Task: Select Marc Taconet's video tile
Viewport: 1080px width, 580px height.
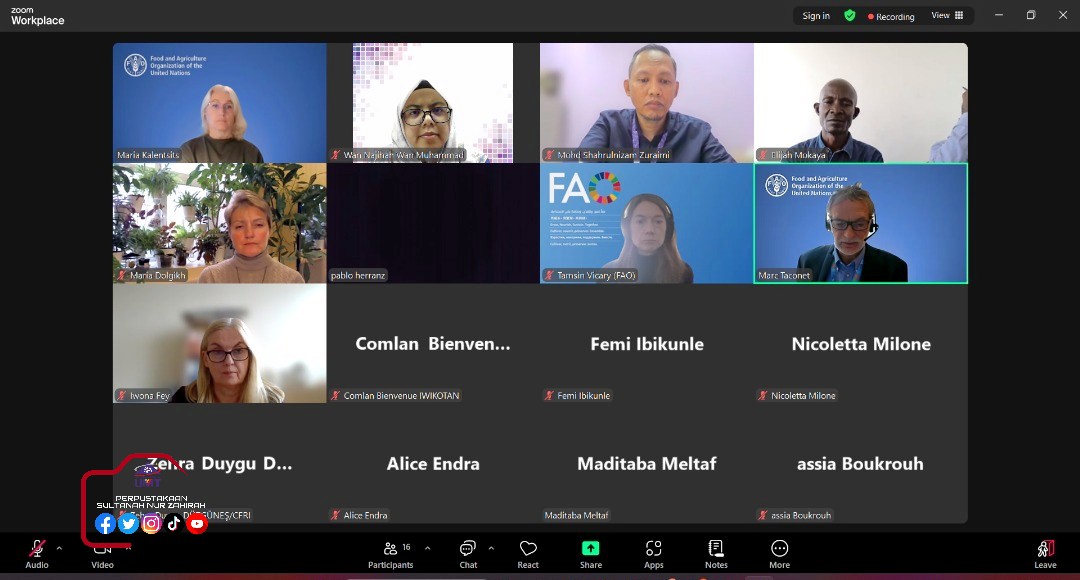Action: tap(860, 223)
